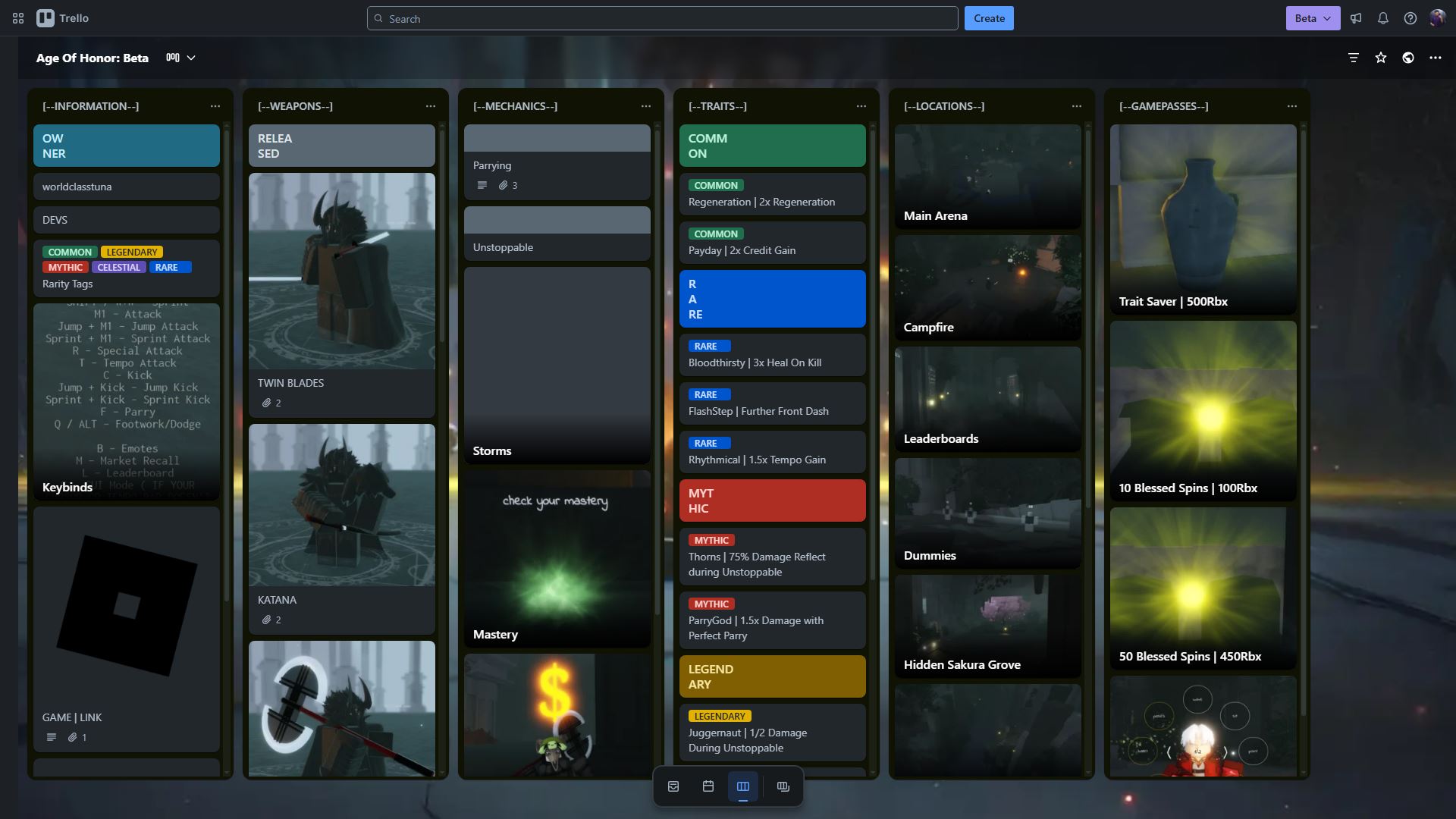This screenshot has height=819, width=1456.
Task: Open the worldclasstuna card
Action: tap(127, 187)
